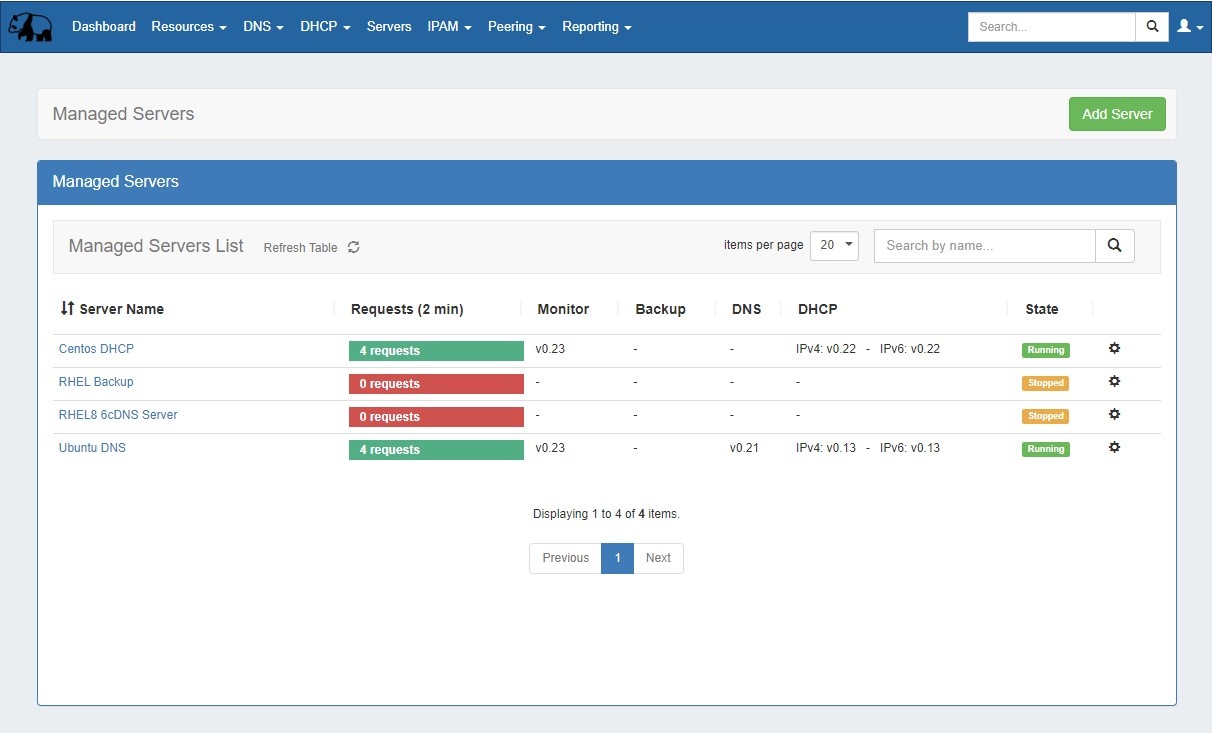This screenshot has height=733, width=1212.
Task: Sort table by Server Name column
Action: 112,309
